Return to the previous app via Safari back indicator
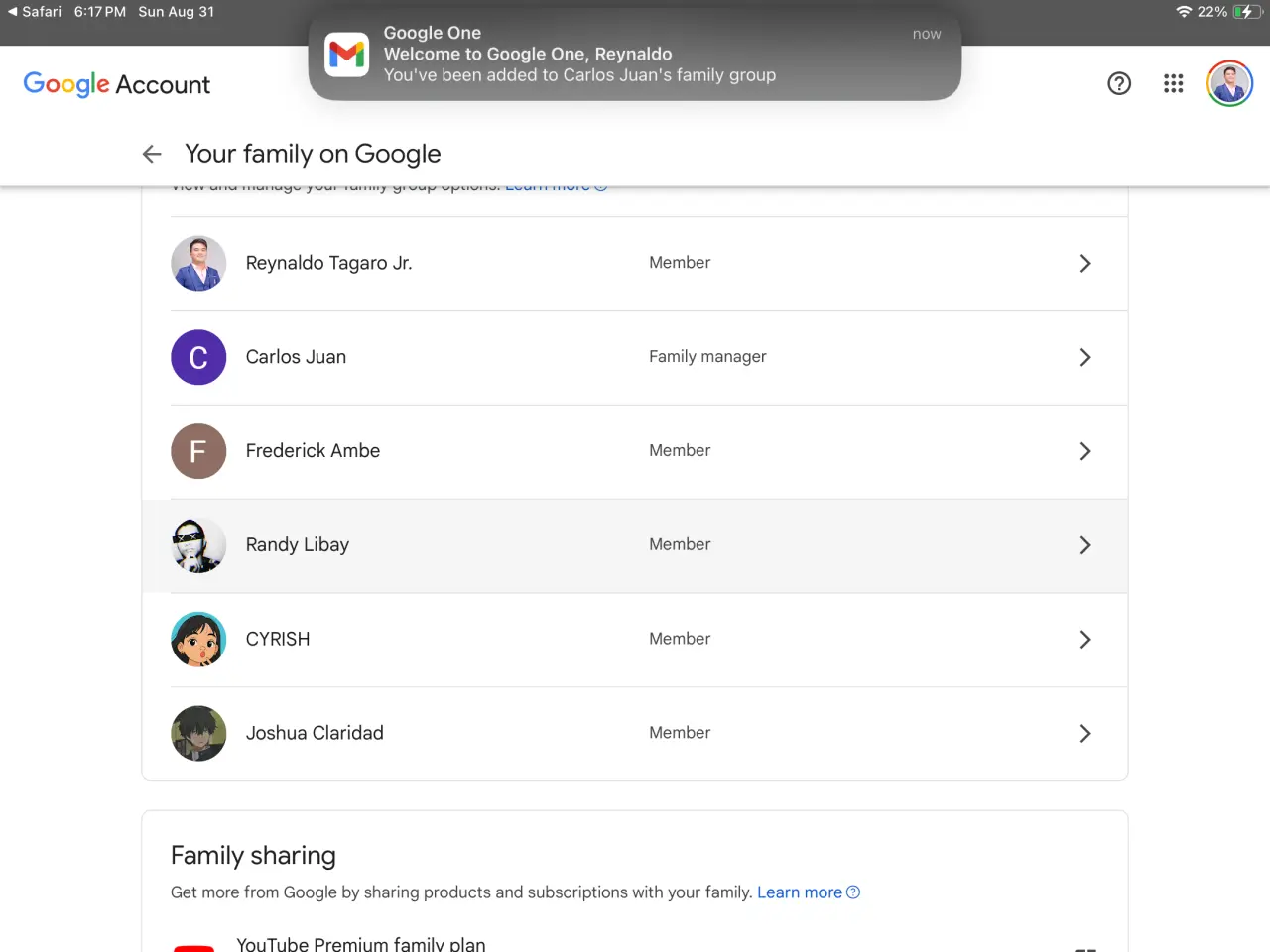Image resolution: width=1270 pixels, height=952 pixels. click(35, 12)
